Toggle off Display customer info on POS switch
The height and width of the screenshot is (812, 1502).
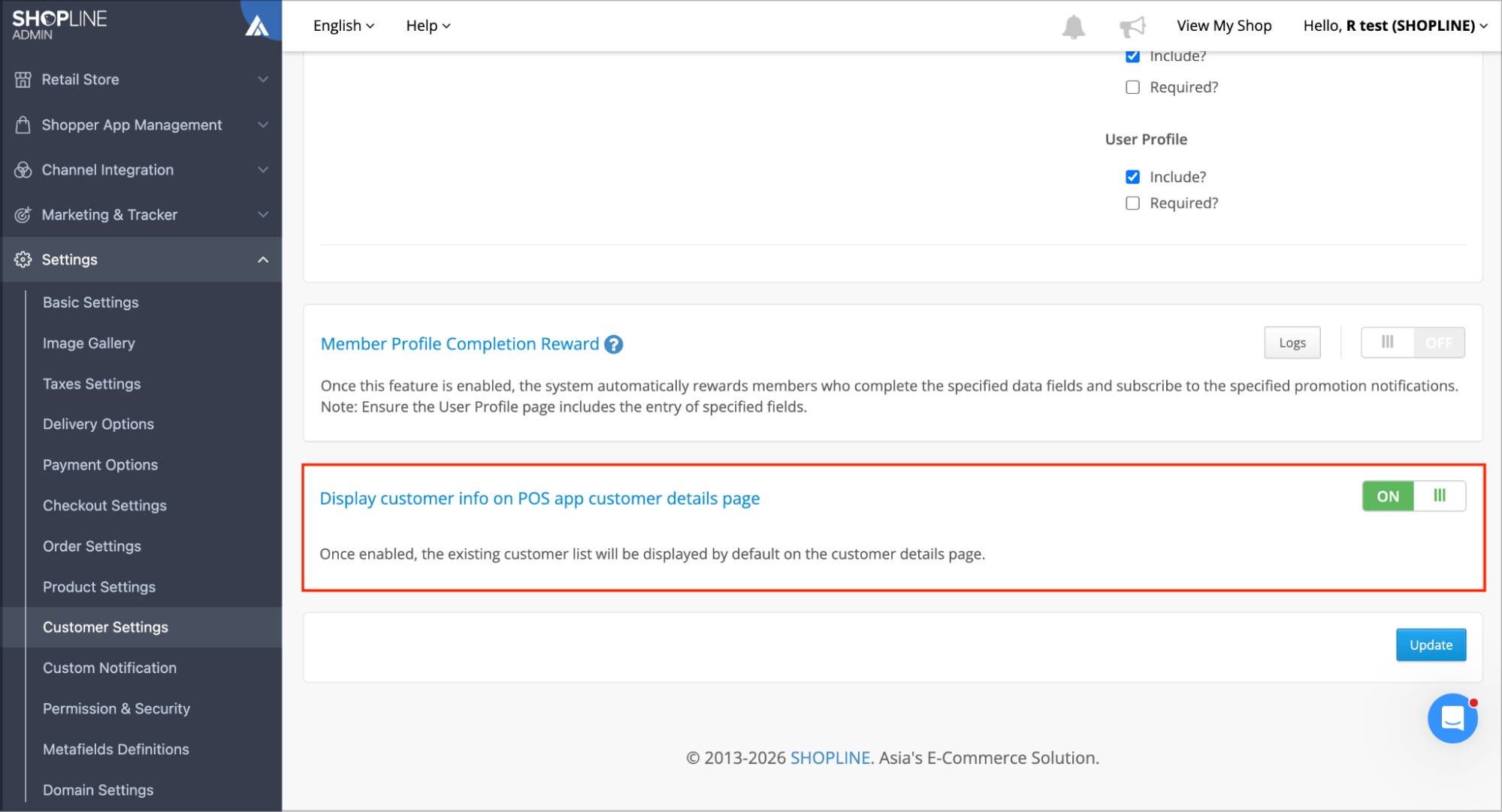(1413, 496)
